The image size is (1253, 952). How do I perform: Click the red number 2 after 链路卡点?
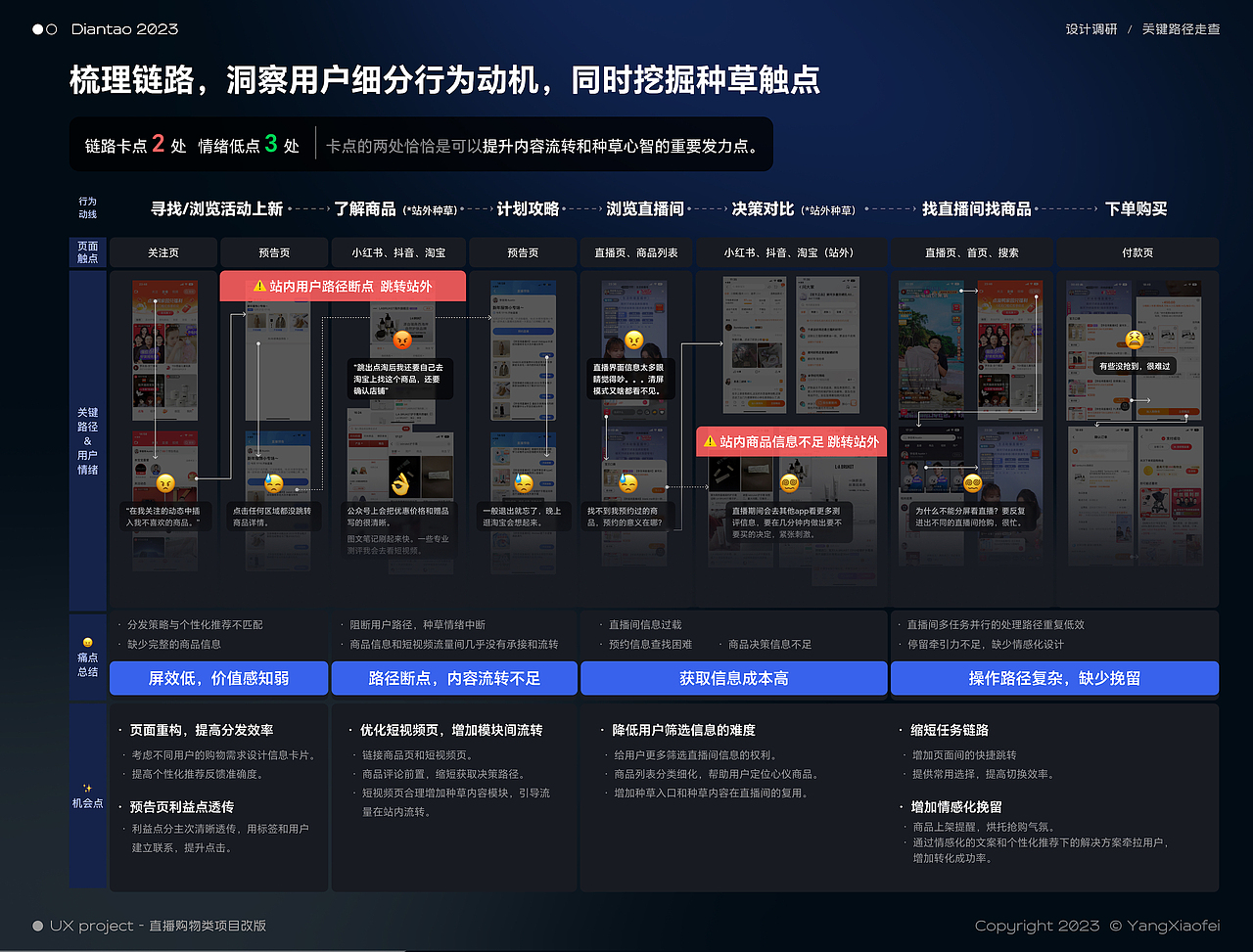(158, 145)
